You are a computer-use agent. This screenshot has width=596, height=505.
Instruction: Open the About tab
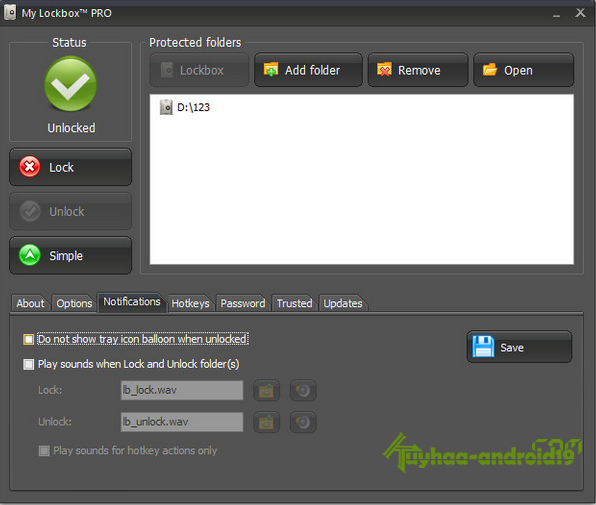pyautogui.click(x=30, y=303)
